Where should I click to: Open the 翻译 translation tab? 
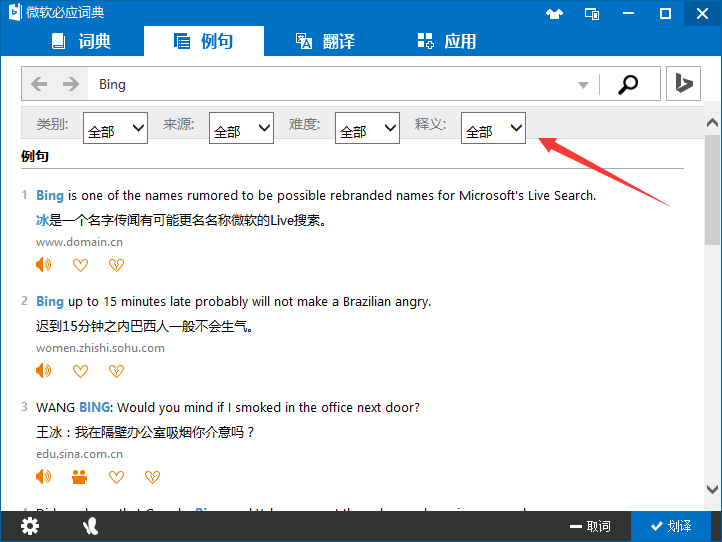click(x=325, y=41)
